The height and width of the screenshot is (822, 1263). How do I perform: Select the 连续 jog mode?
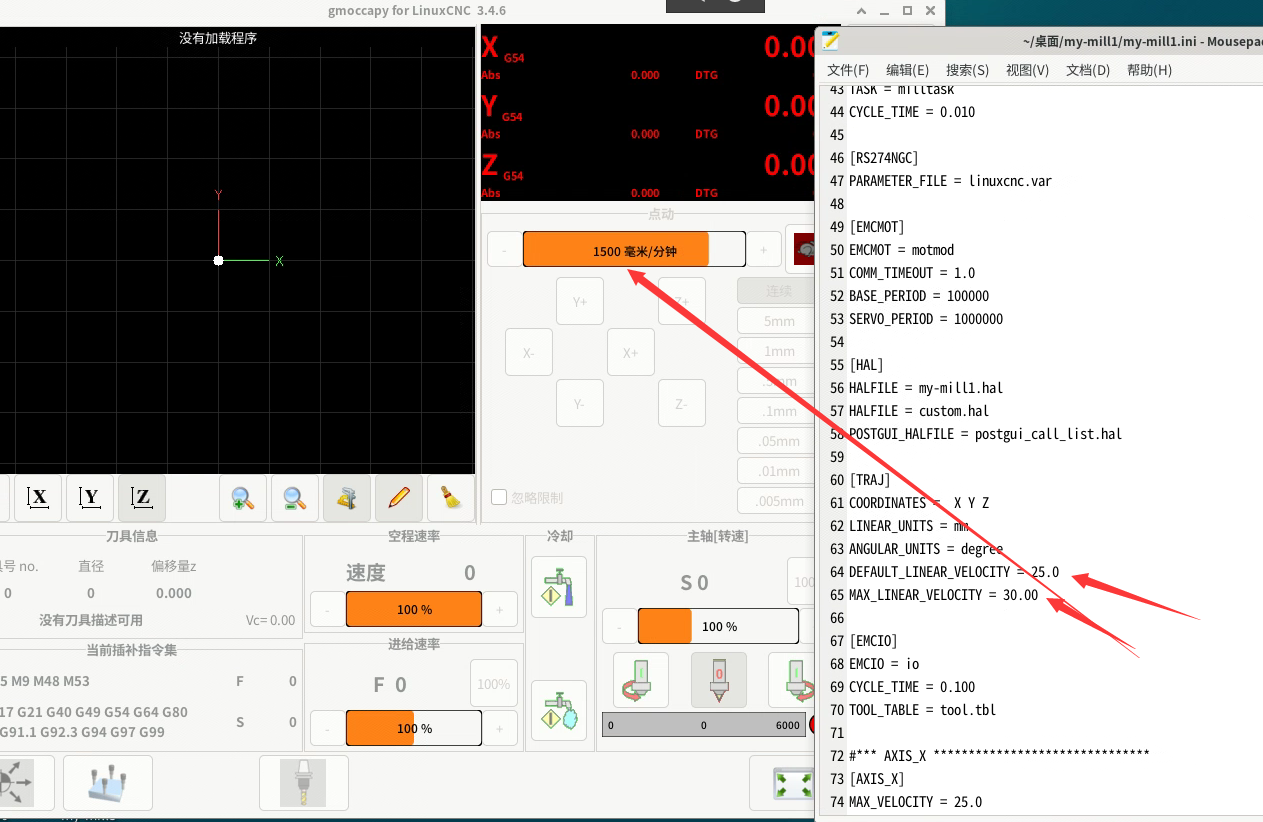point(778,291)
